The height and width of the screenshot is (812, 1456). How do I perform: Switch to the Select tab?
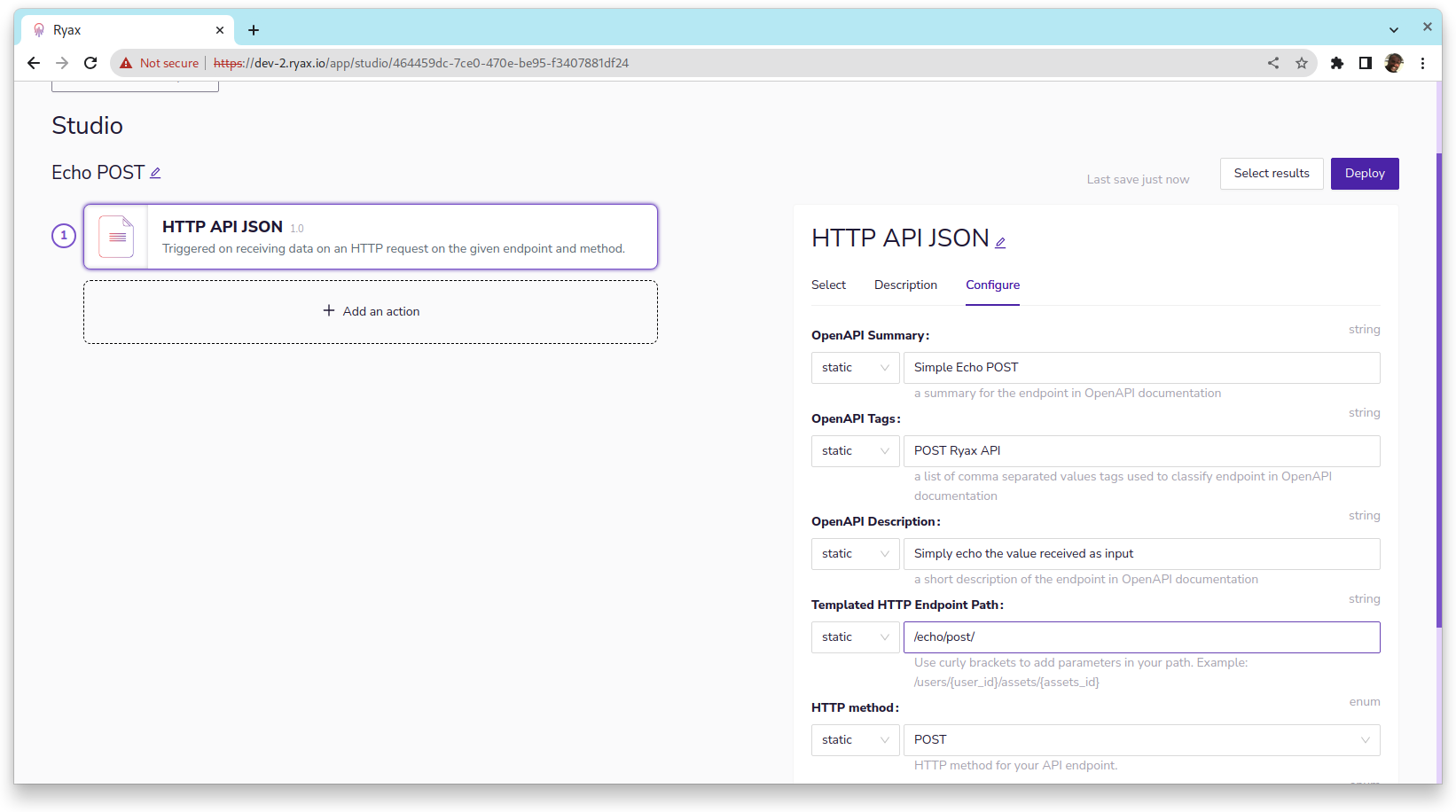828,285
